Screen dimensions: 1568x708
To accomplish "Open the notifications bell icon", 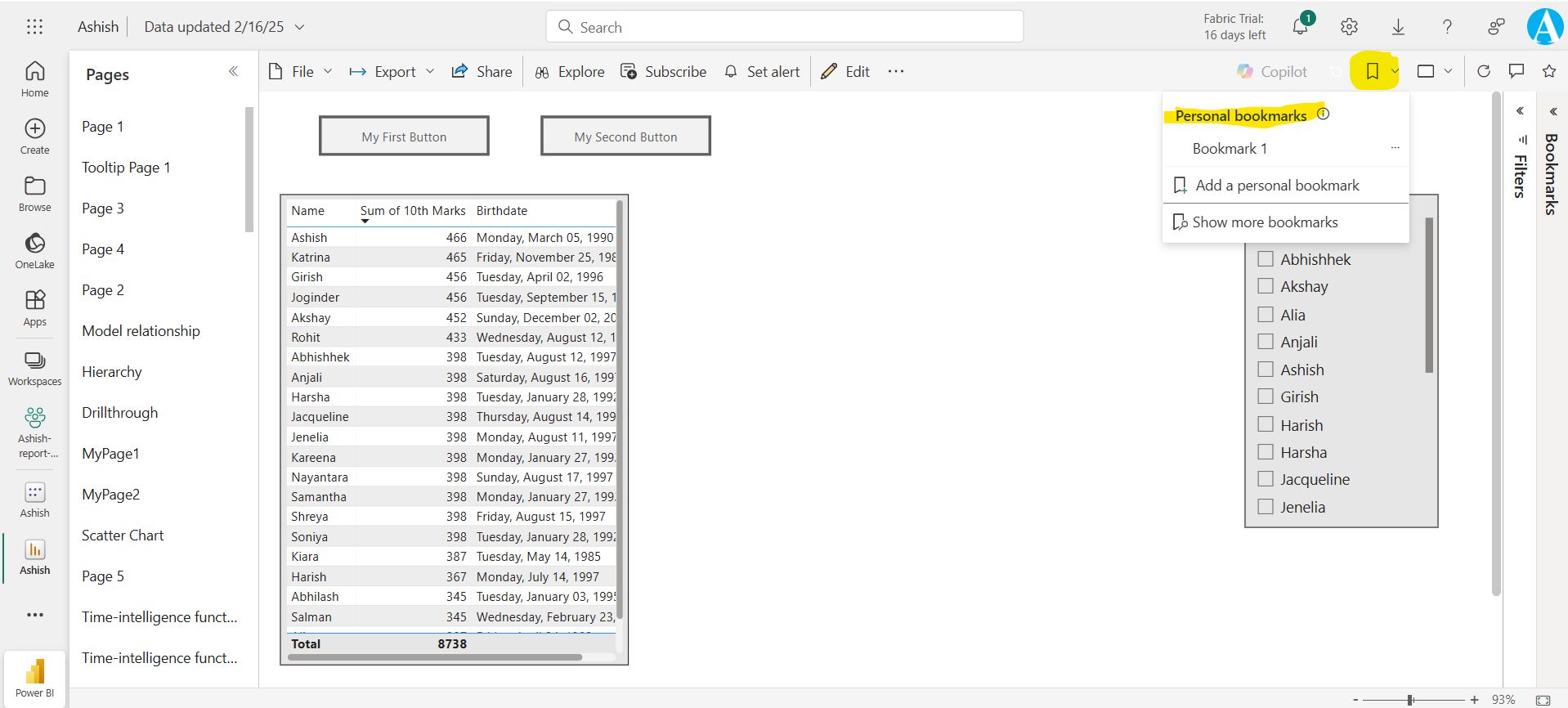I will (x=1300, y=27).
